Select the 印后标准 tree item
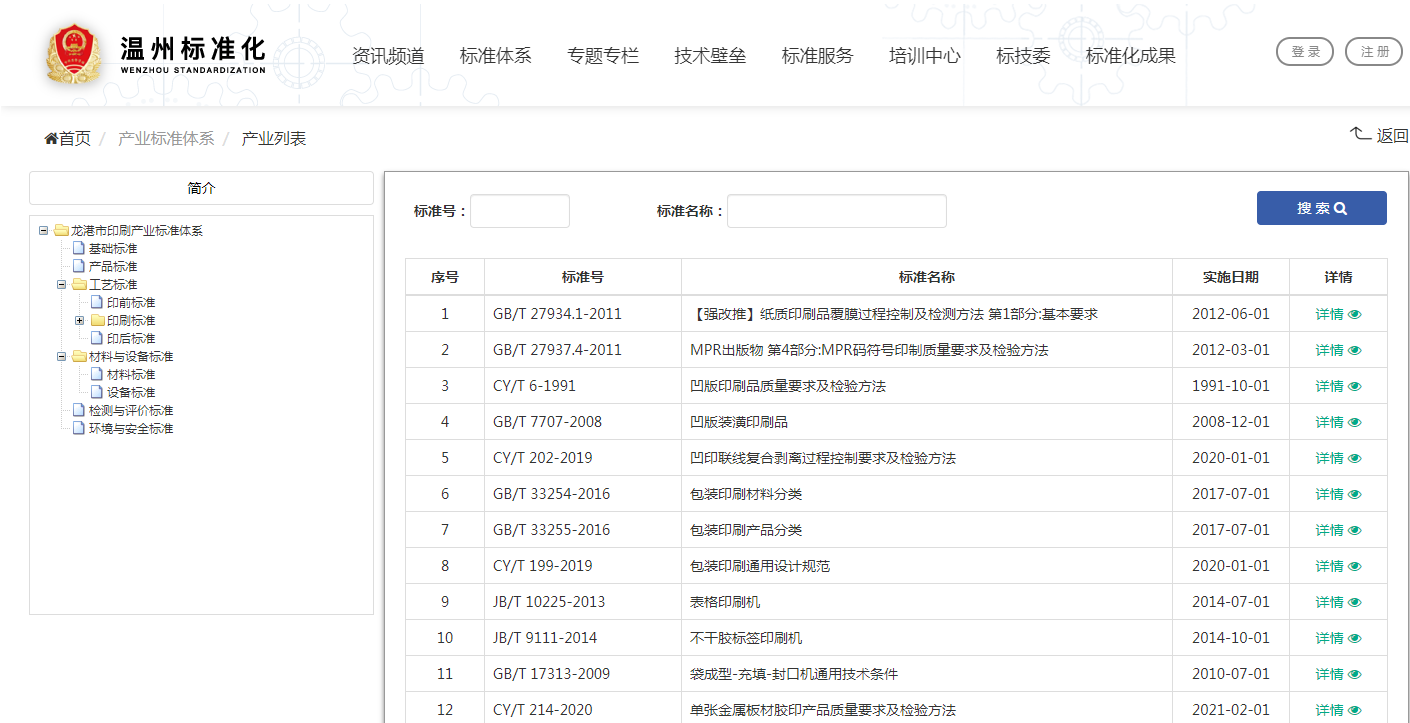The image size is (1410, 723). (131, 339)
